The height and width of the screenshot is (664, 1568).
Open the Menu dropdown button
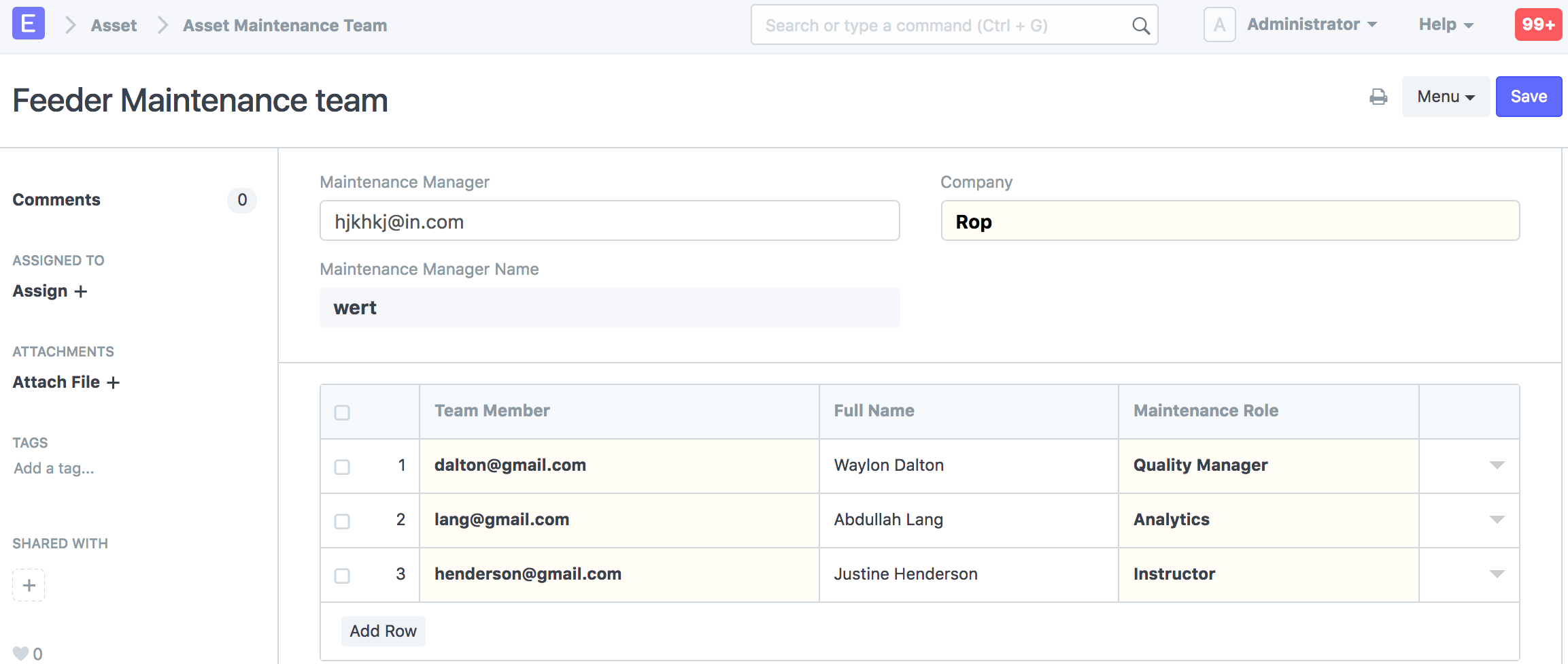tap(1445, 97)
